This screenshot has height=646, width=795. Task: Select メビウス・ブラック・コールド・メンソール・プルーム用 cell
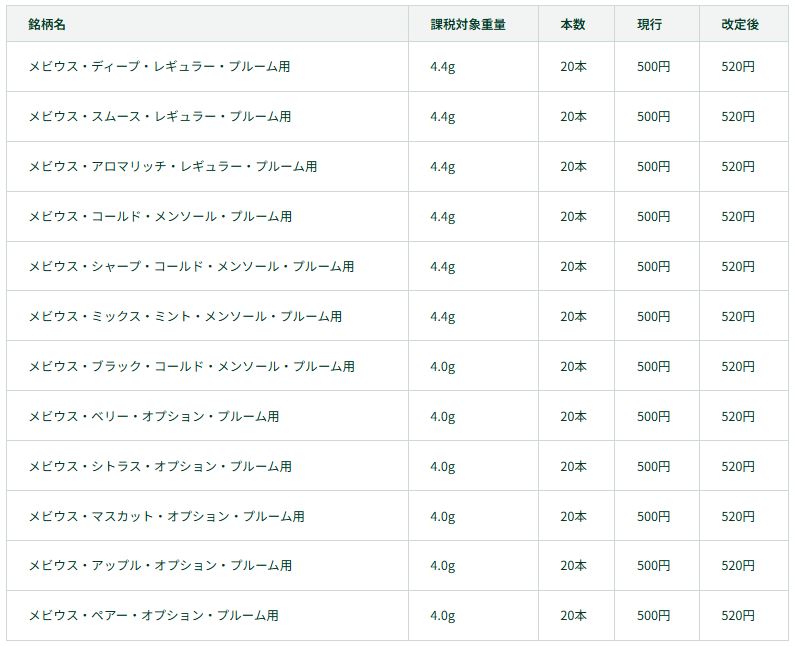(x=191, y=367)
